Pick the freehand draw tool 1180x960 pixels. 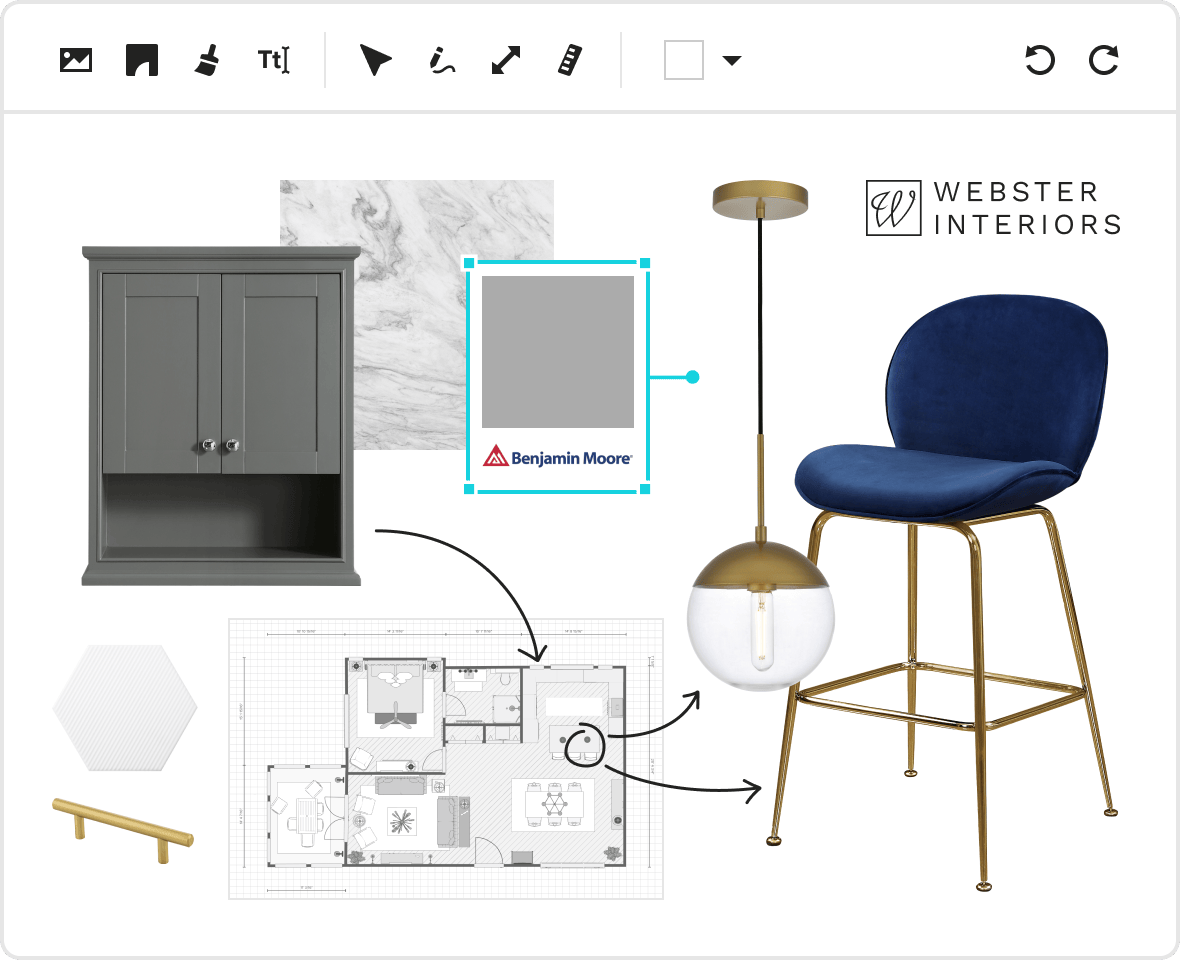click(441, 60)
